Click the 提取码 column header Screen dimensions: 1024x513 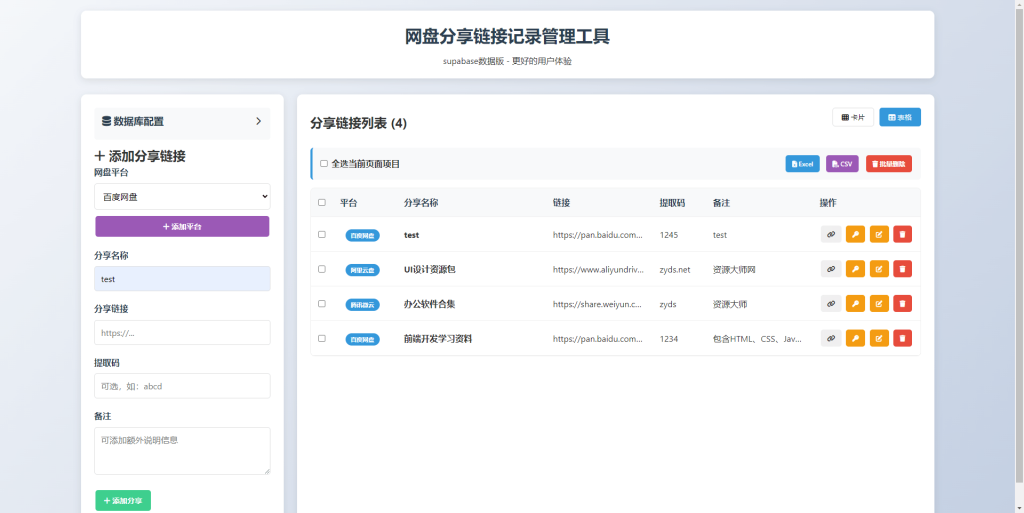[672, 203]
